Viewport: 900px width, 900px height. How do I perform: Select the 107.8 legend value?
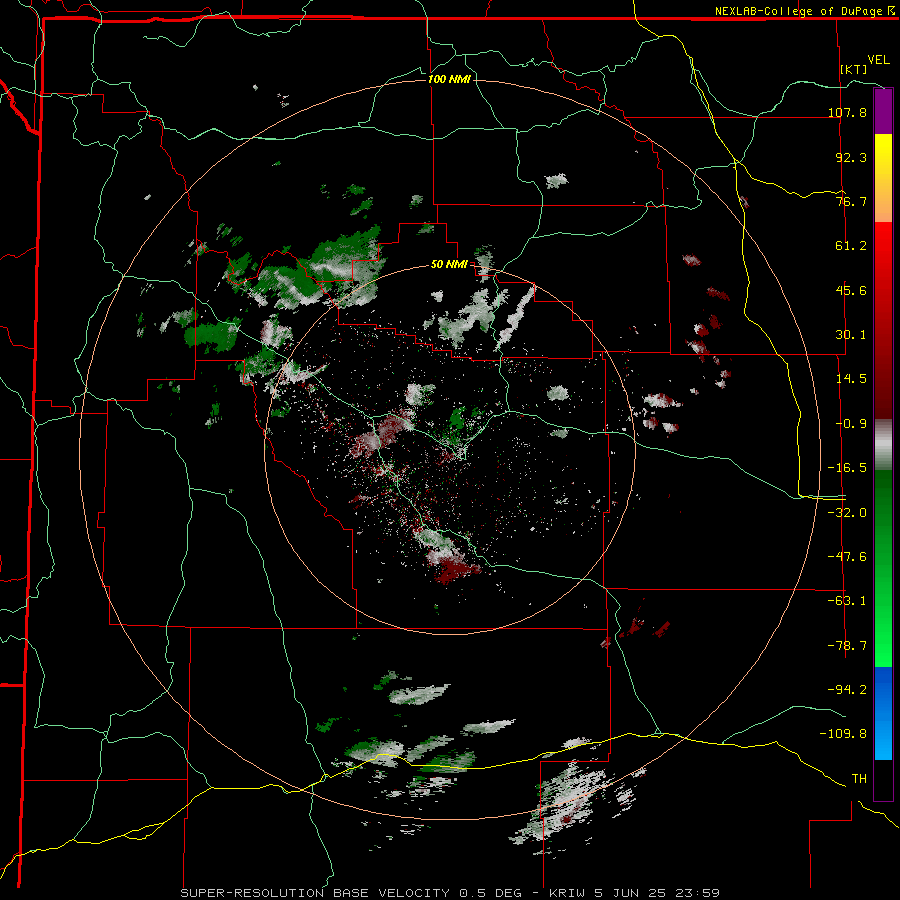[847, 112]
